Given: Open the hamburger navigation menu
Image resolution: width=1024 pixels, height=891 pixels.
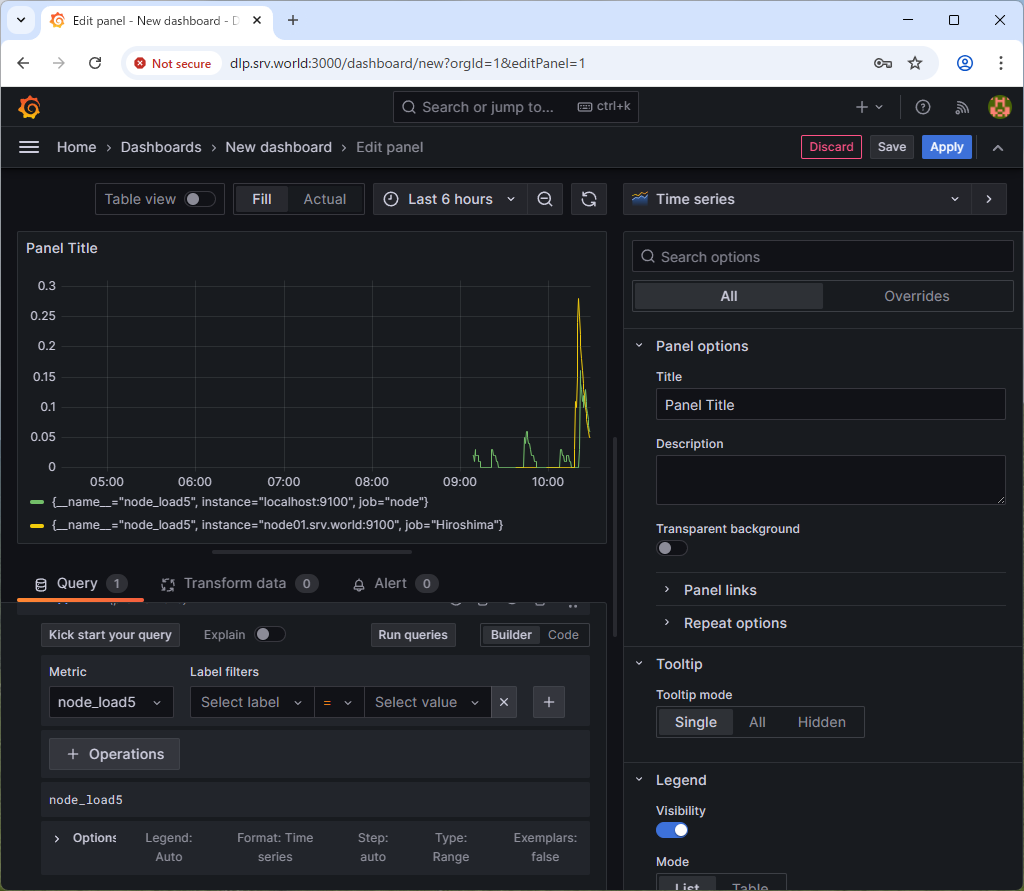Looking at the screenshot, I should pos(29,148).
